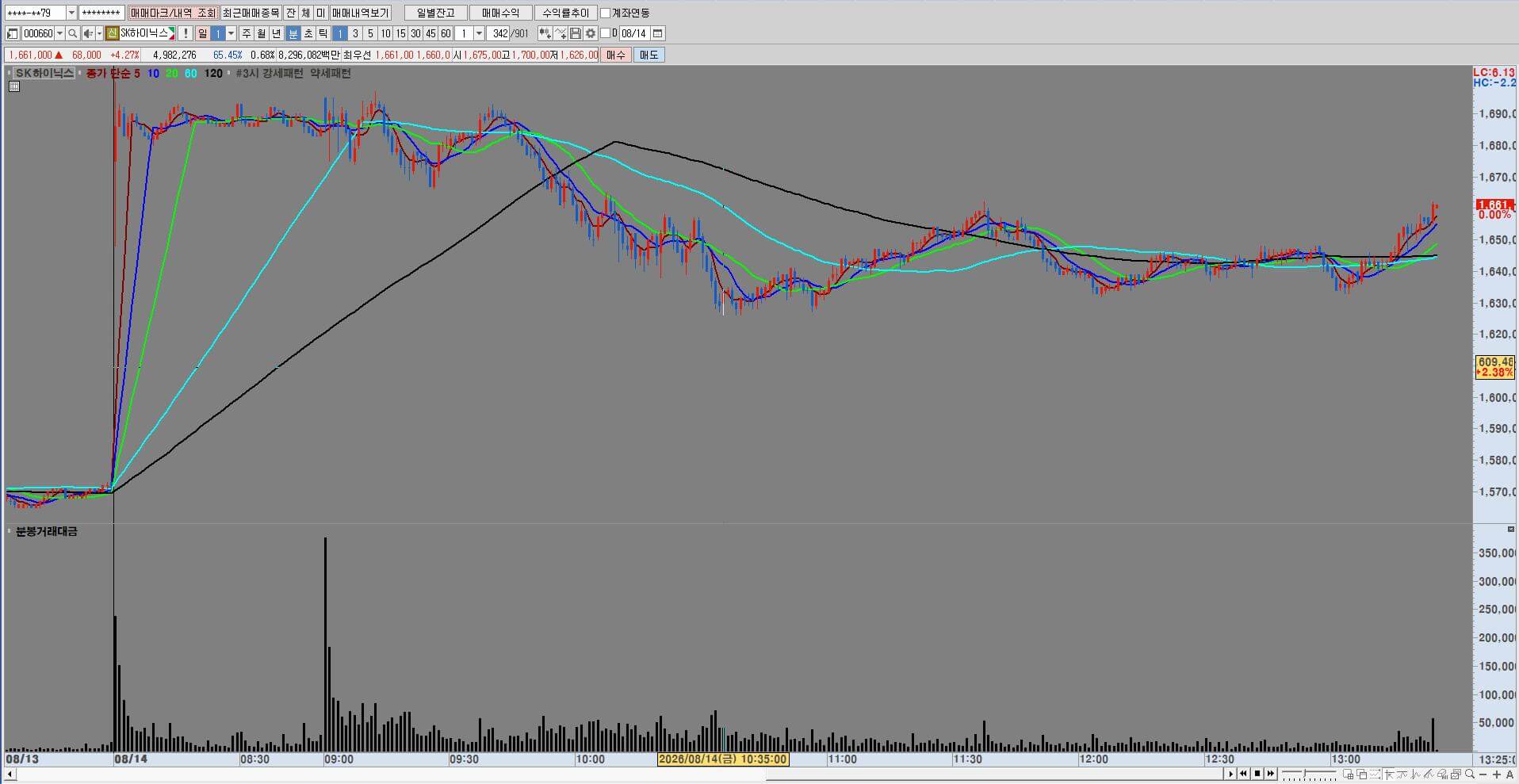Click the fast-forward button in bottom bar
Viewport: 1519px width, 784px height.
click(1271, 774)
